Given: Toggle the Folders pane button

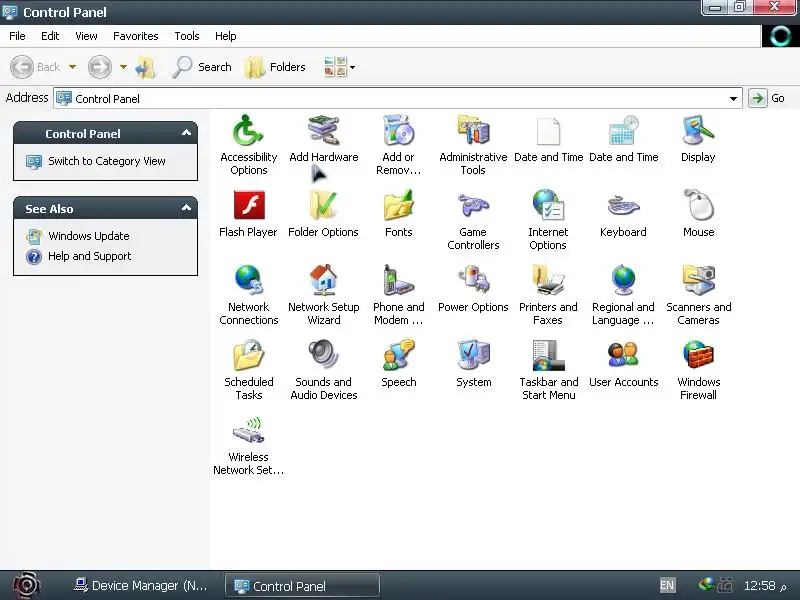Looking at the screenshot, I should [x=275, y=67].
